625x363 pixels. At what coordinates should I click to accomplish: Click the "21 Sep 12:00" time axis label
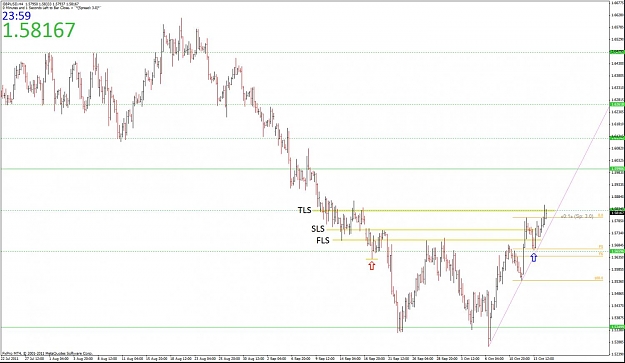[399, 358]
